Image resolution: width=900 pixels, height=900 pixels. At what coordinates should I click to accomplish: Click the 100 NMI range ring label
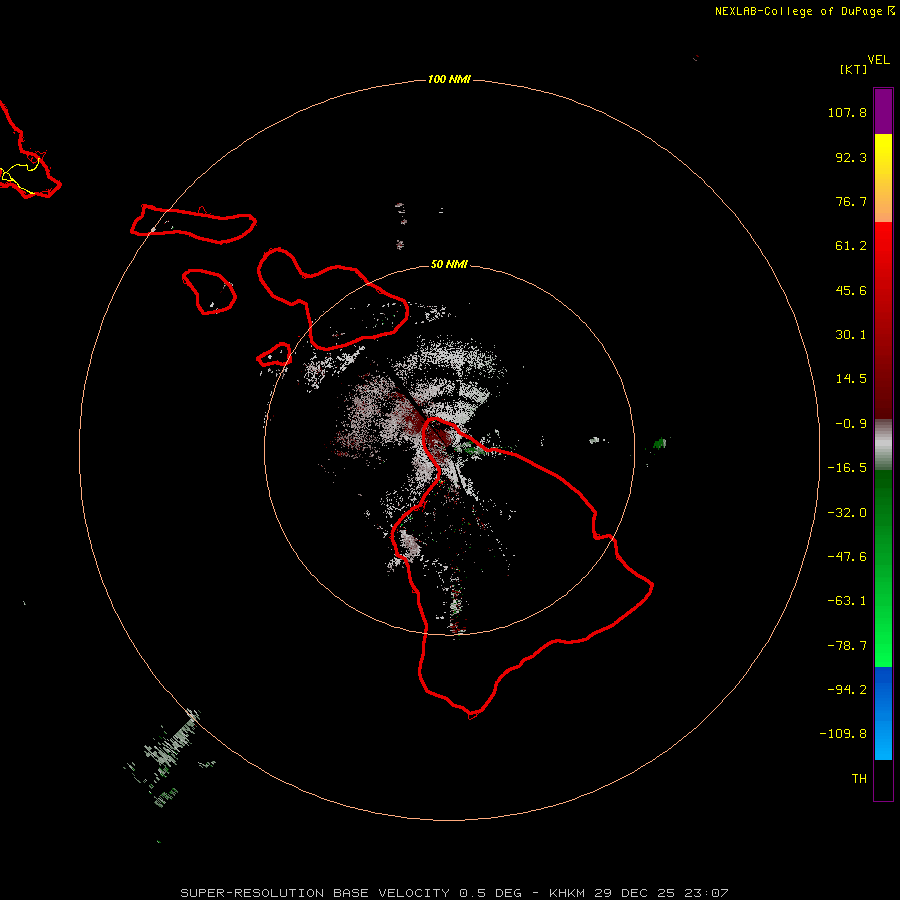point(449,79)
